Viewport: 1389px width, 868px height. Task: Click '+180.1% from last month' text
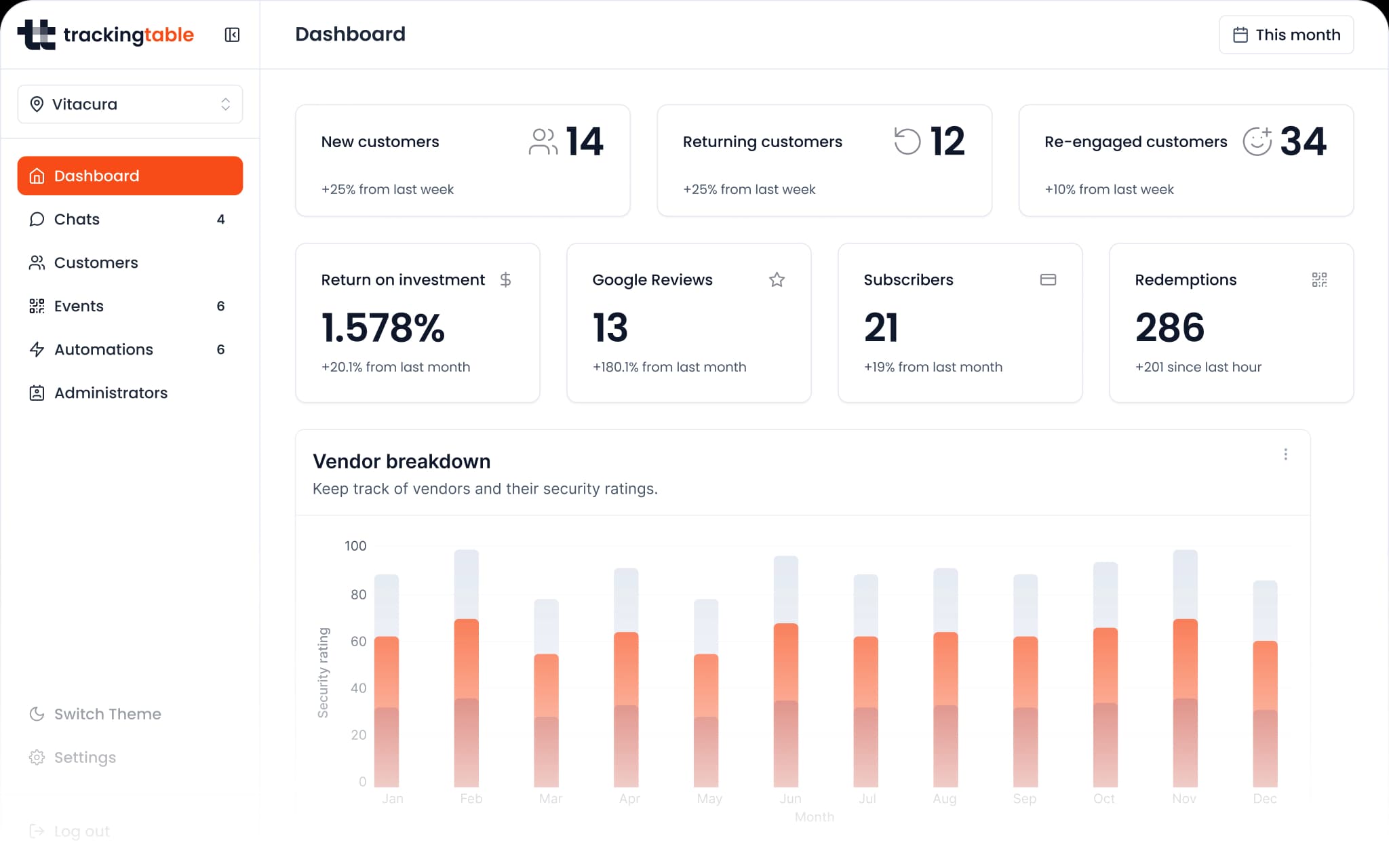[x=669, y=367]
